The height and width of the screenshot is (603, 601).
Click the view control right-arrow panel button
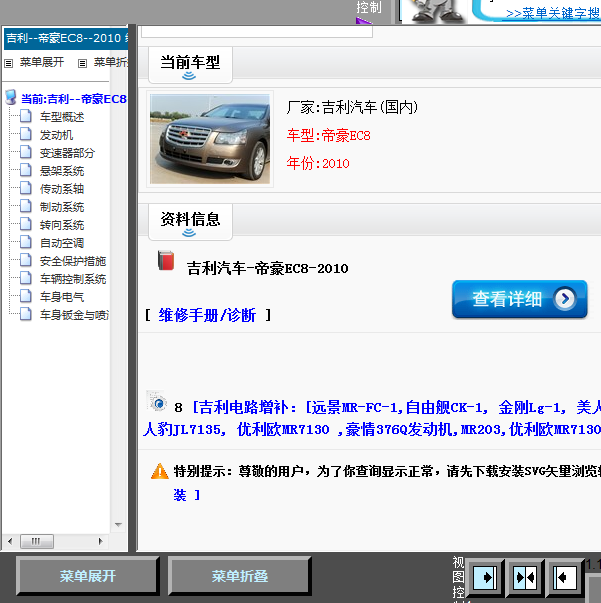pyautogui.click(x=485, y=577)
